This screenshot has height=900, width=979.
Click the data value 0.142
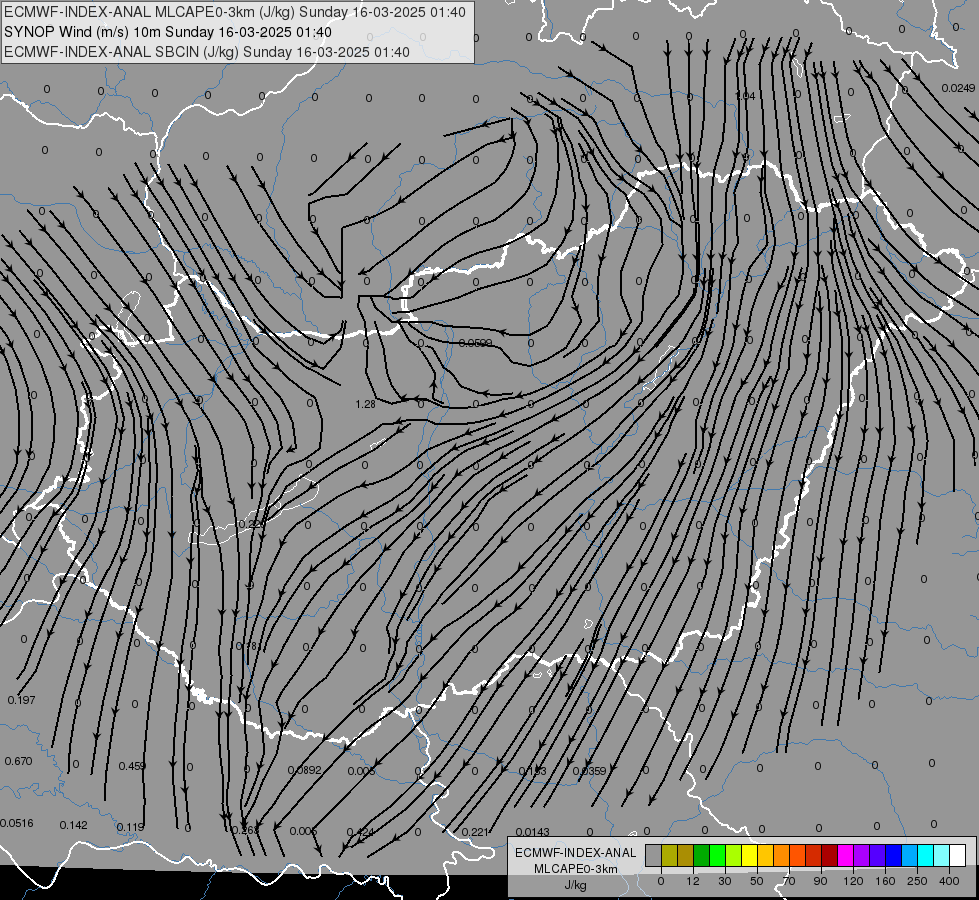pos(74,825)
